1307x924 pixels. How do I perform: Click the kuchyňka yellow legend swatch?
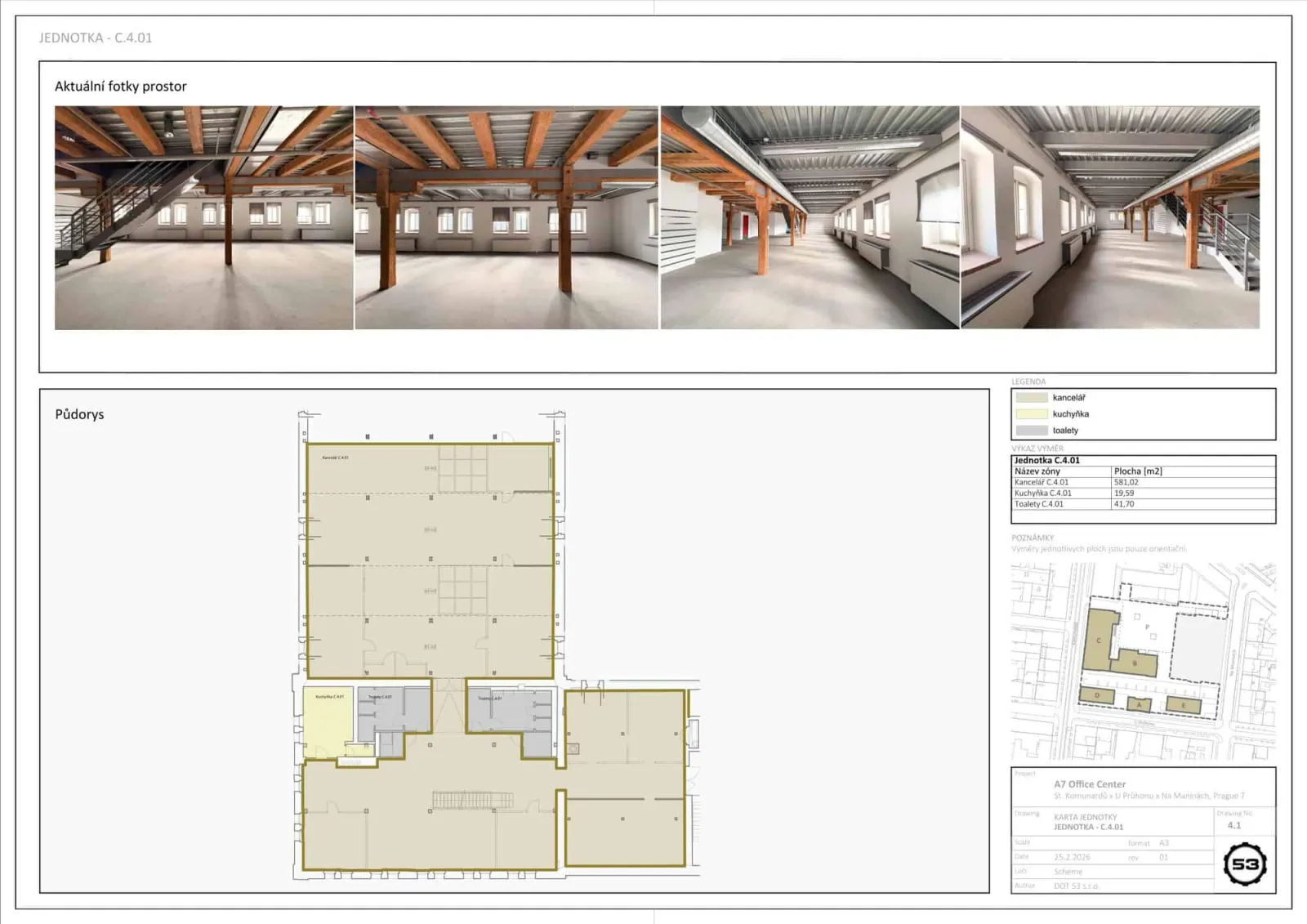(1032, 414)
